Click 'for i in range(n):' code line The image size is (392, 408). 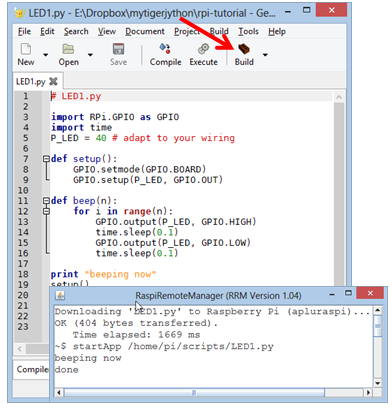coord(123,211)
